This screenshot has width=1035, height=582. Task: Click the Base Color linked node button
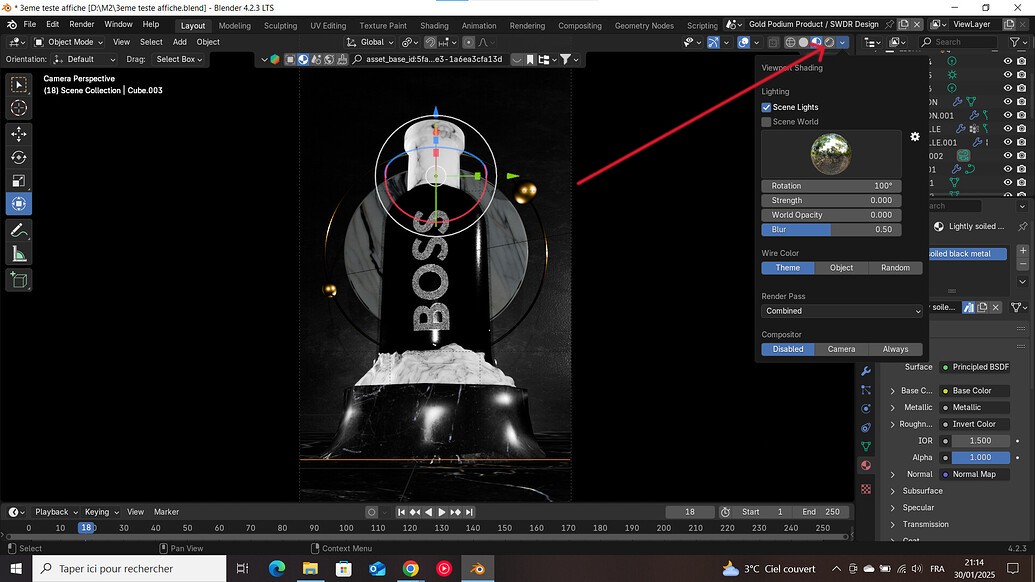(x=974, y=391)
